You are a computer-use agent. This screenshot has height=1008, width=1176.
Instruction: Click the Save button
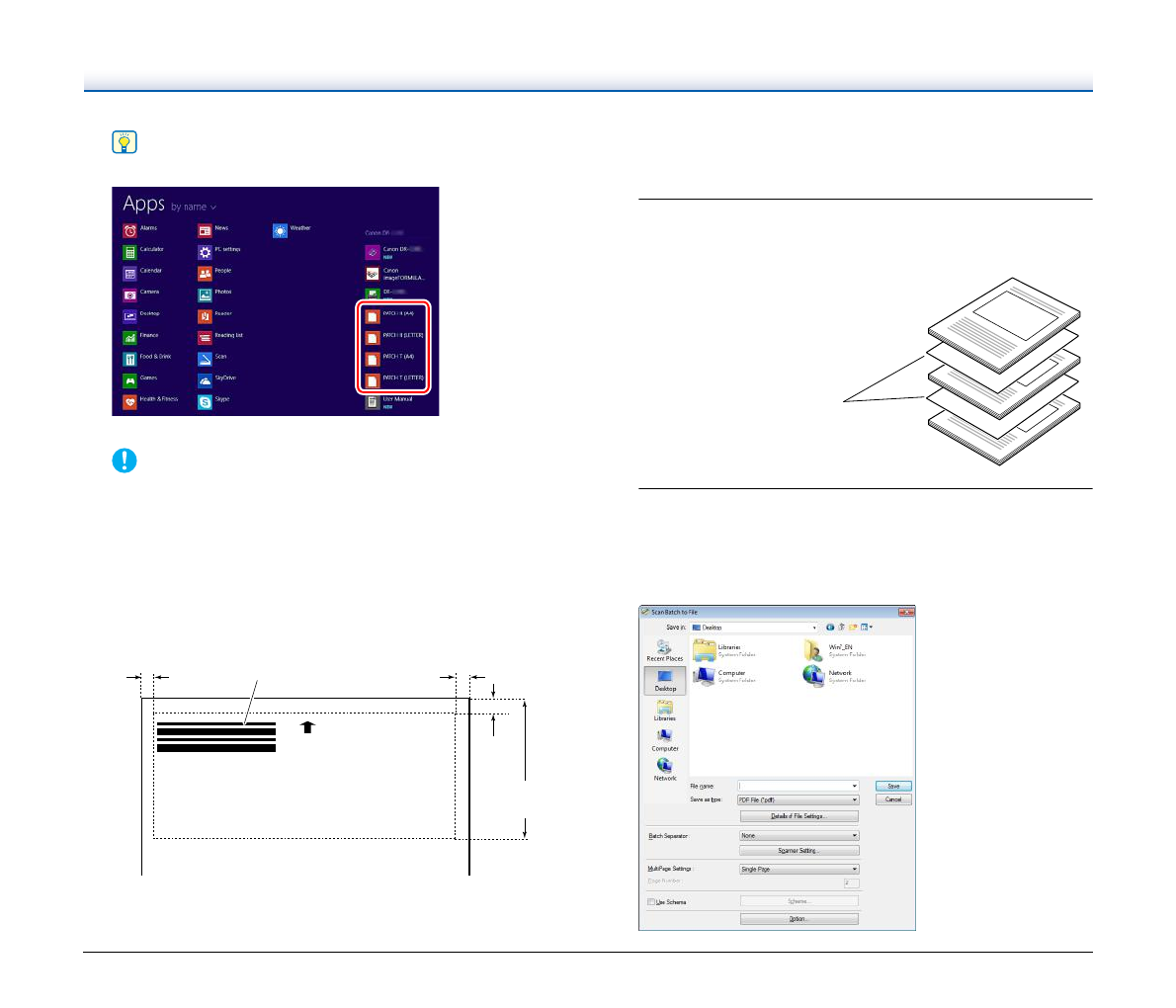(x=893, y=787)
